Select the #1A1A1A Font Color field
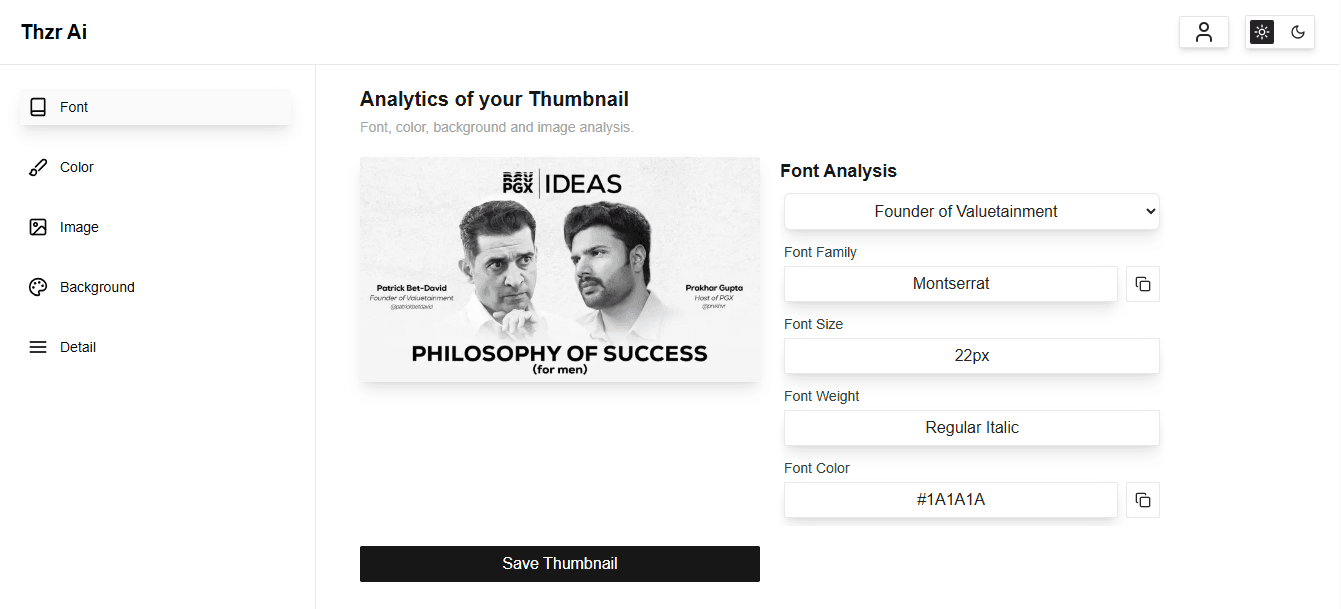Screen dimensions: 1341x609 click(x=950, y=500)
